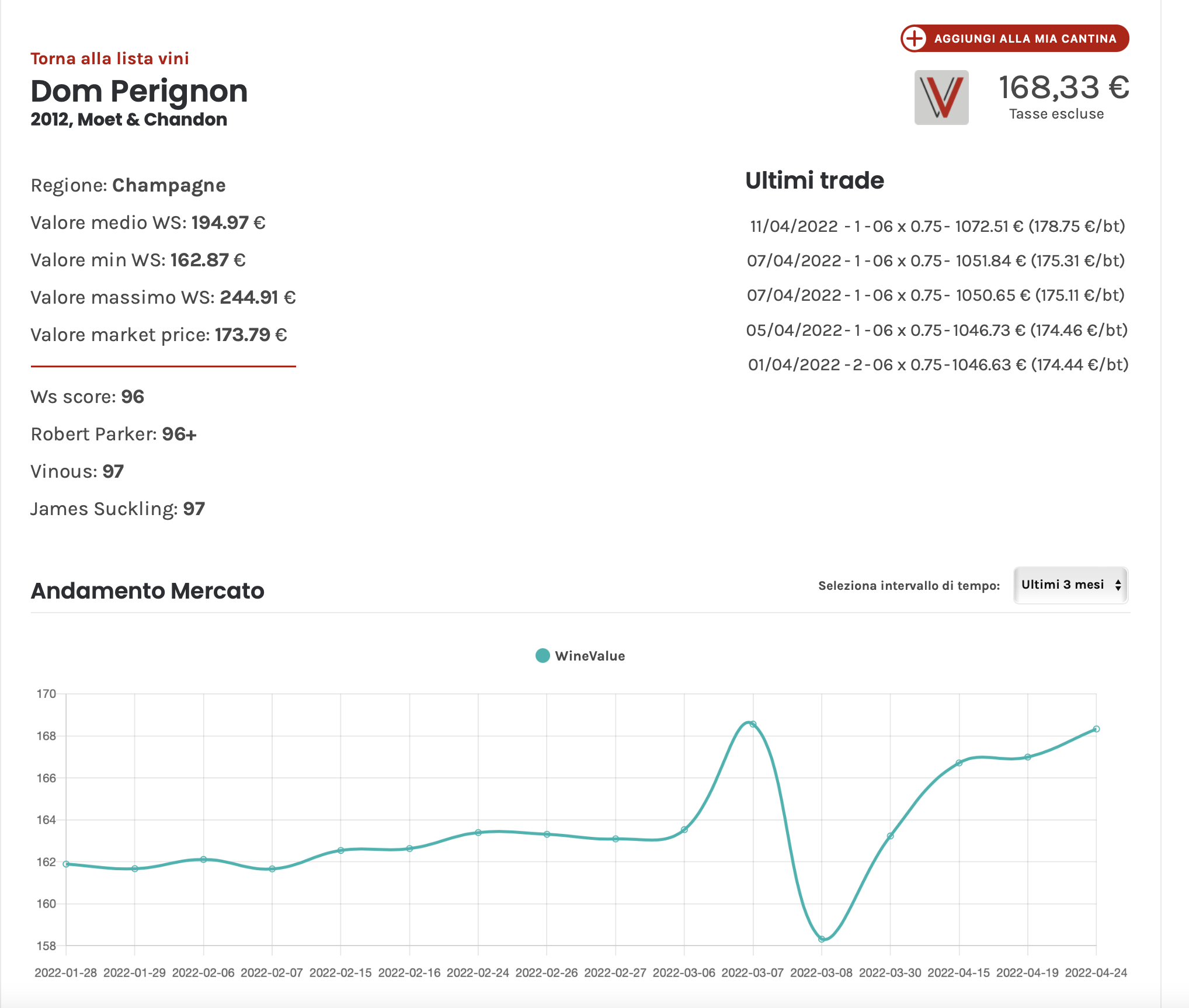The width and height of the screenshot is (1189, 1008).
Task: Click Aggiungi alla mia cantina button
Action: [1014, 39]
